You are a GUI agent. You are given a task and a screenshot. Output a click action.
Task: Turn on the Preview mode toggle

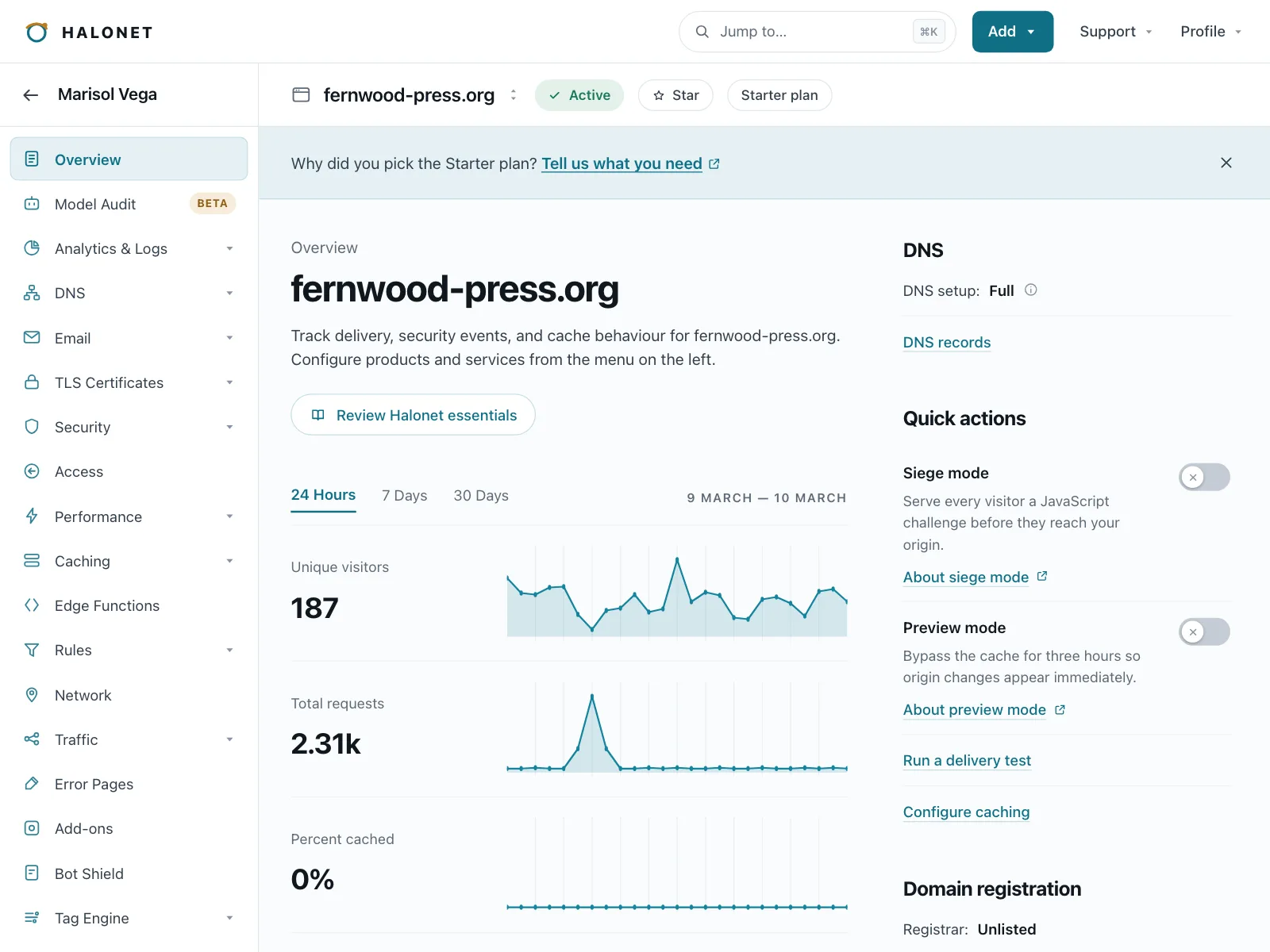tap(1204, 631)
